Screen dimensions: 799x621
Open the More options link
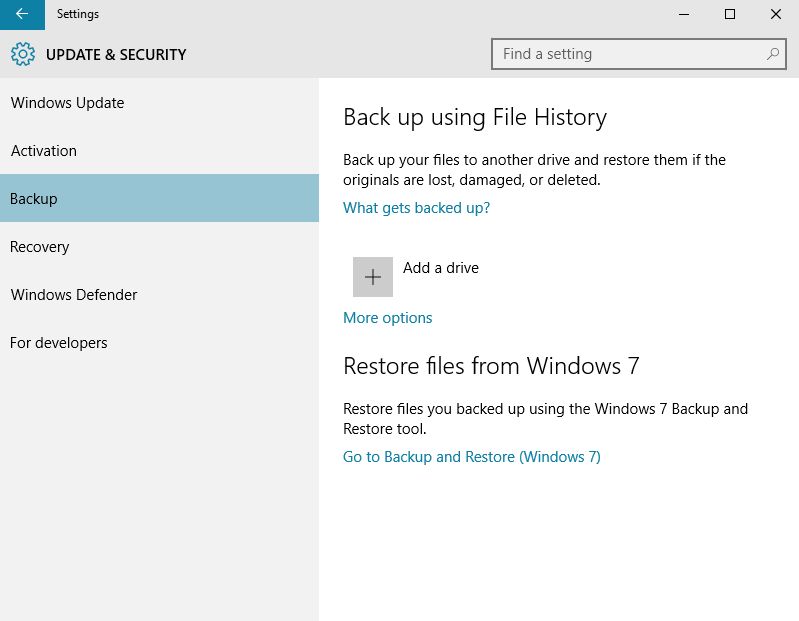coord(387,318)
